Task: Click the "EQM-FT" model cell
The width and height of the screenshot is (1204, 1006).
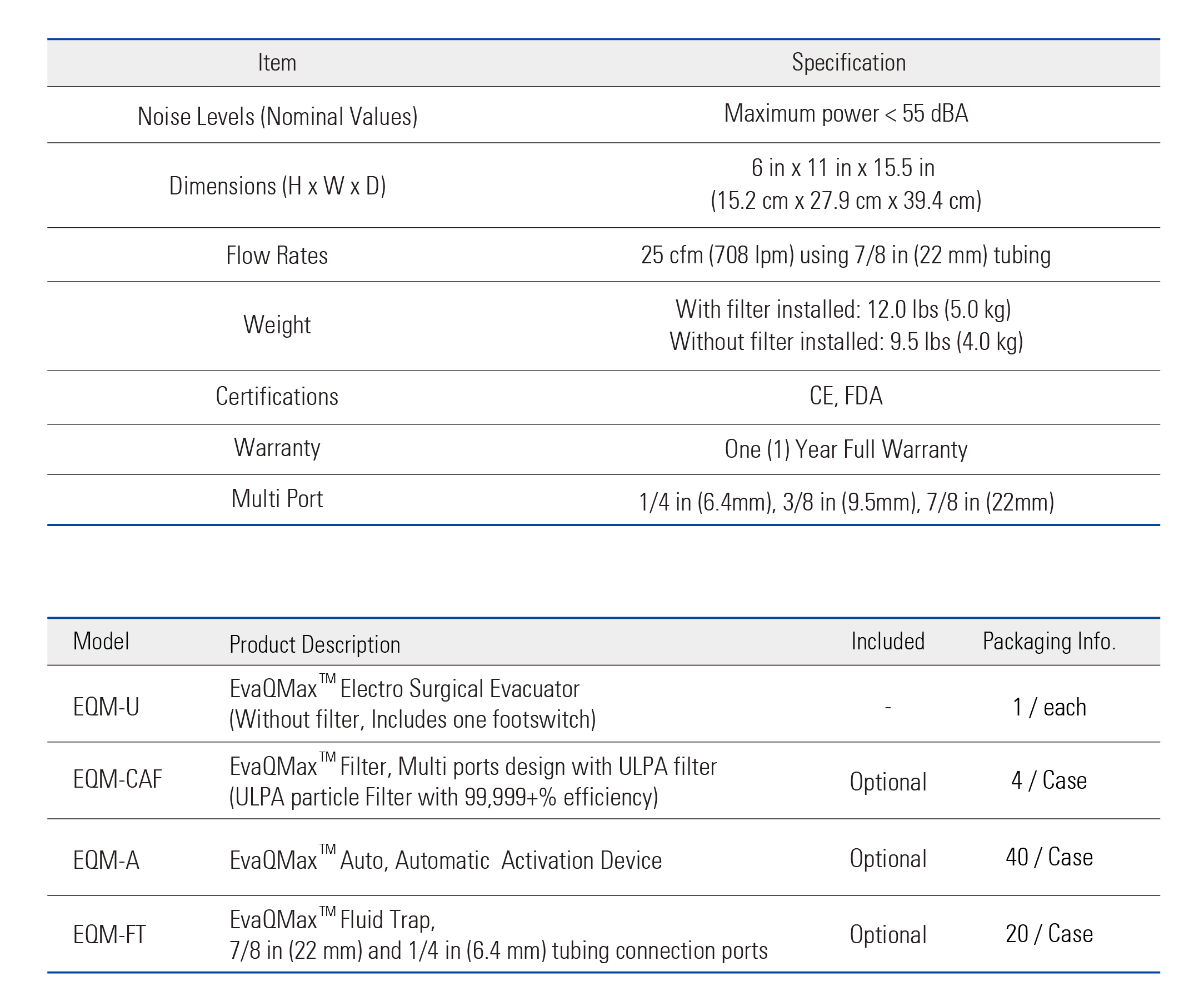Action: coord(109,934)
